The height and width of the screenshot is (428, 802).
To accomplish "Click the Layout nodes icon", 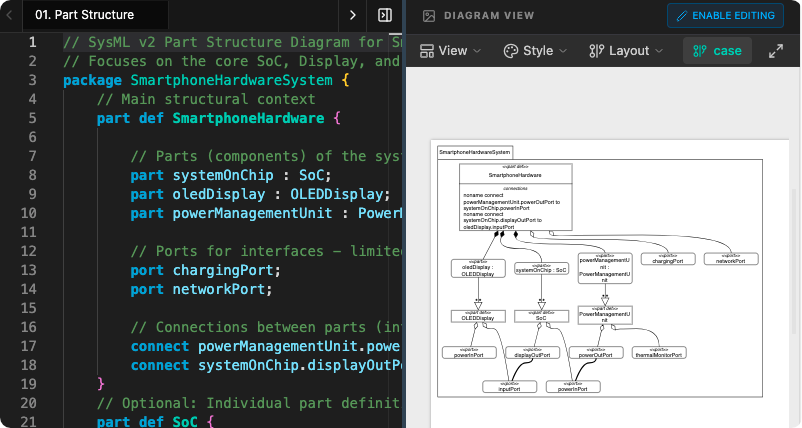I will point(597,51).
